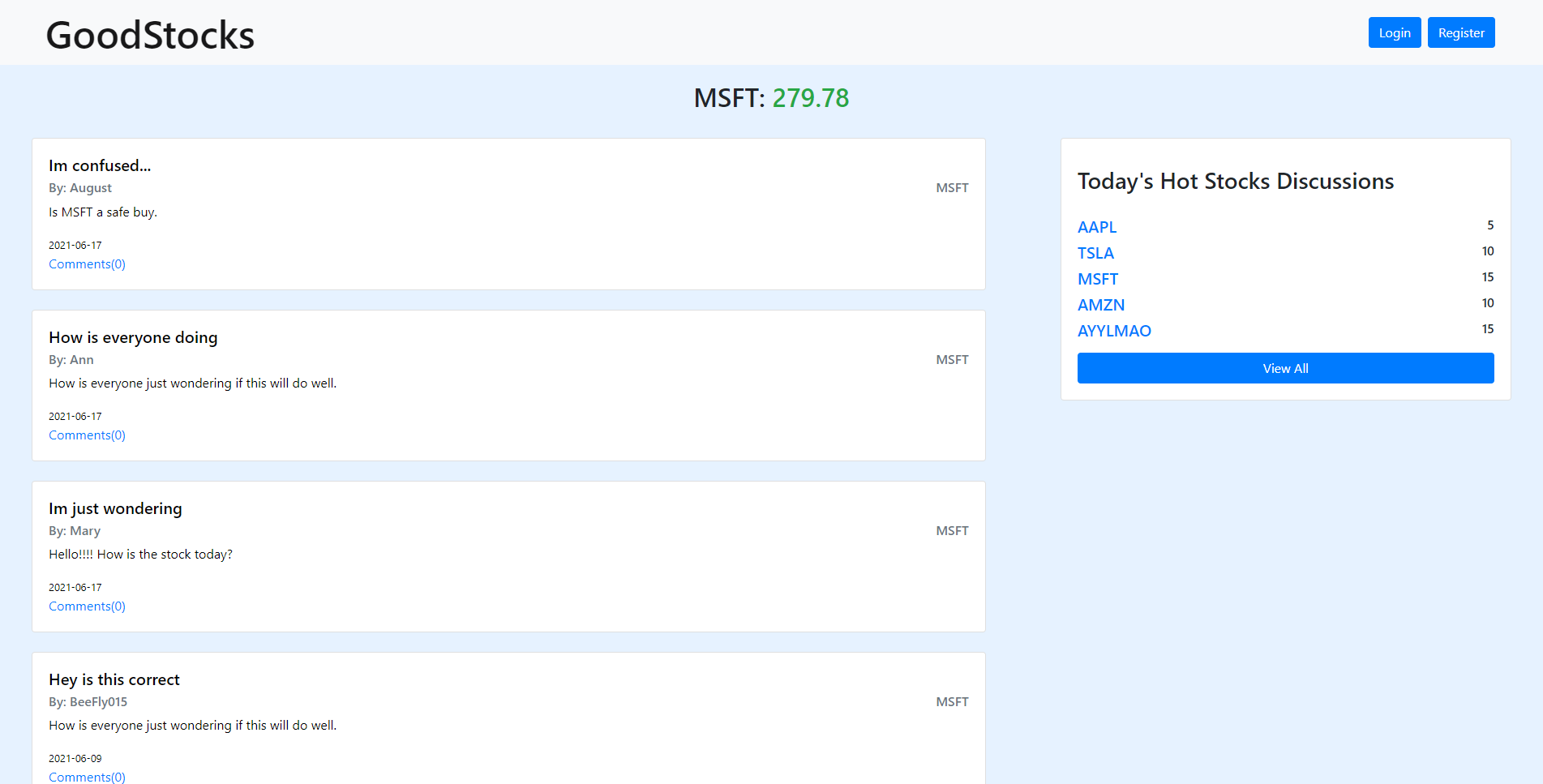This screenshot has height=784, width=1543.
Task: Open the GoodStocks home logo
Action: pos(150,35)
